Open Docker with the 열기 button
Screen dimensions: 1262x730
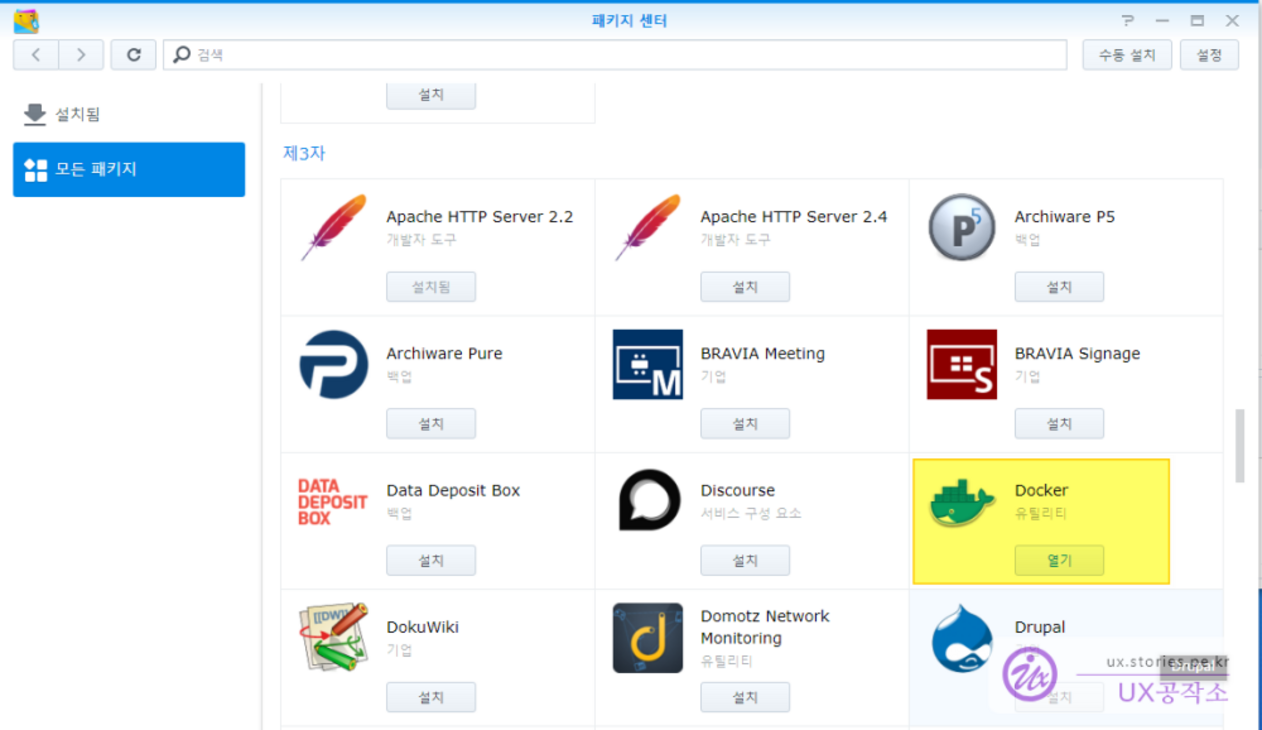tap(1059, 561)
